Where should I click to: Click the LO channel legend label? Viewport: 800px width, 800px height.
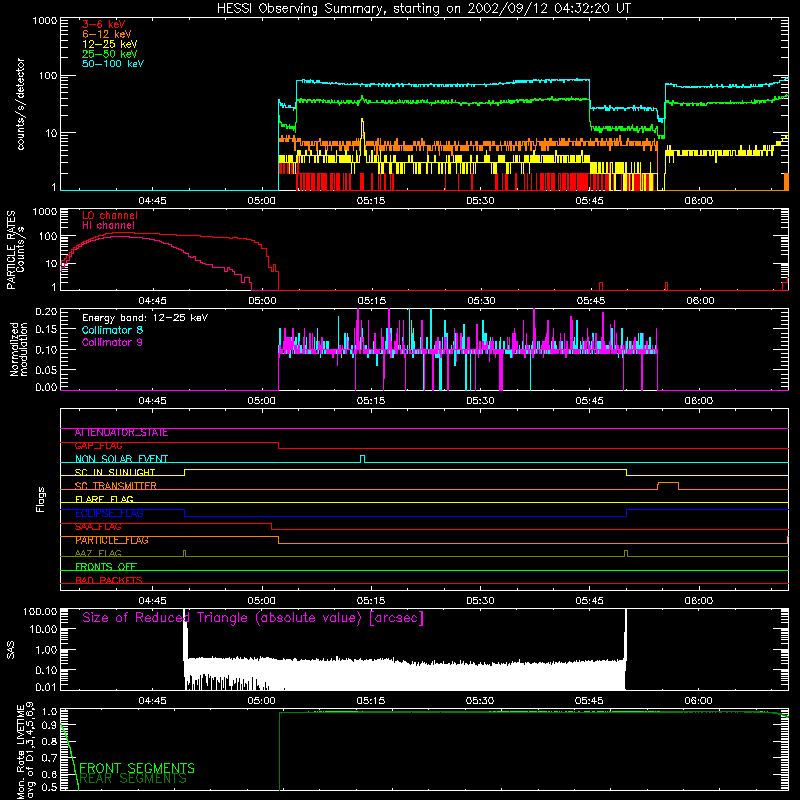[110, 215]
